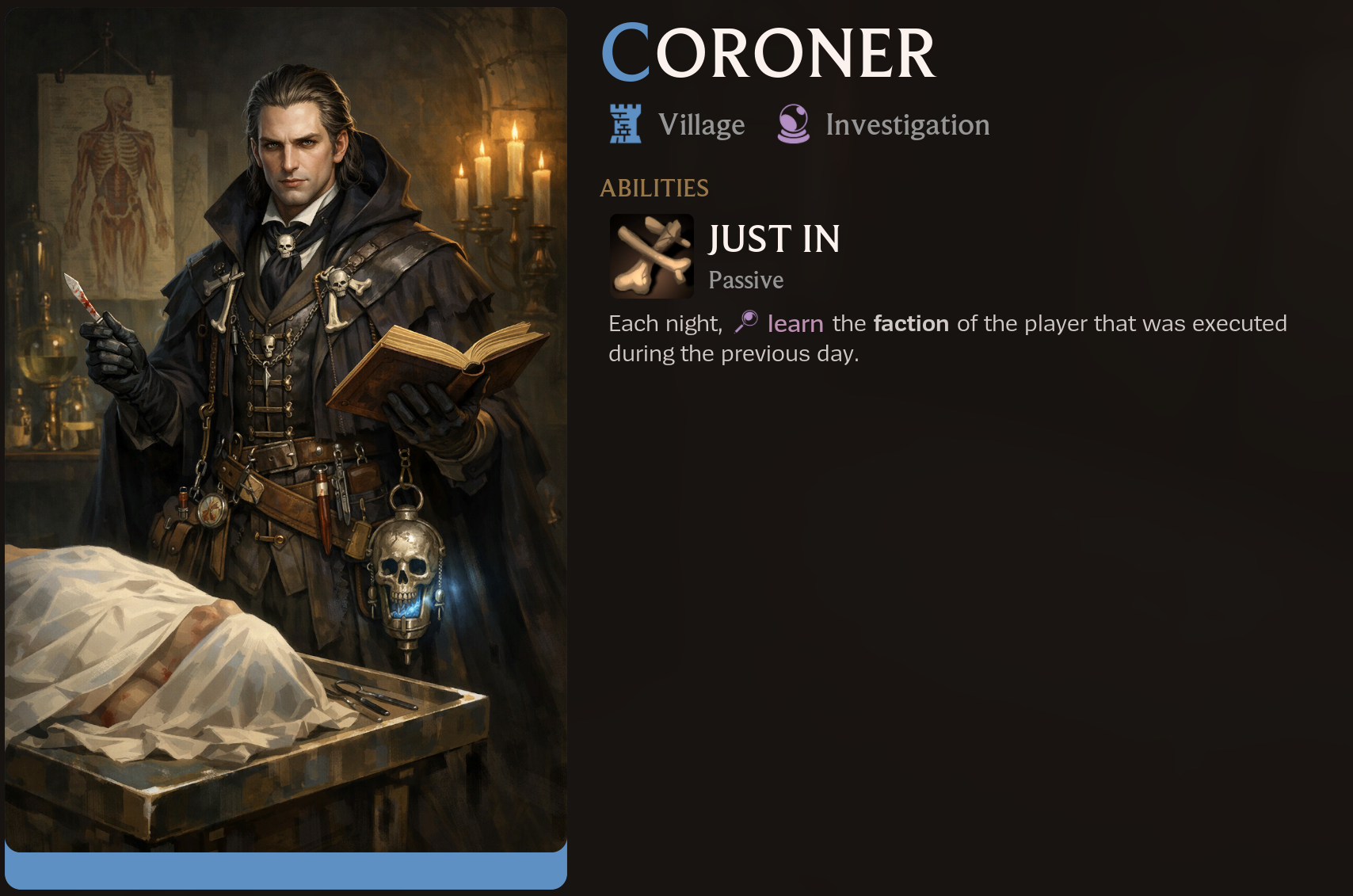Click the CORONER role title

coord(768,52)
